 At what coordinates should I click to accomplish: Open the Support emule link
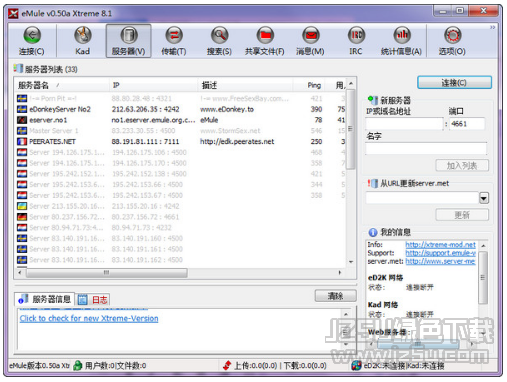click(x=440, y=253)
